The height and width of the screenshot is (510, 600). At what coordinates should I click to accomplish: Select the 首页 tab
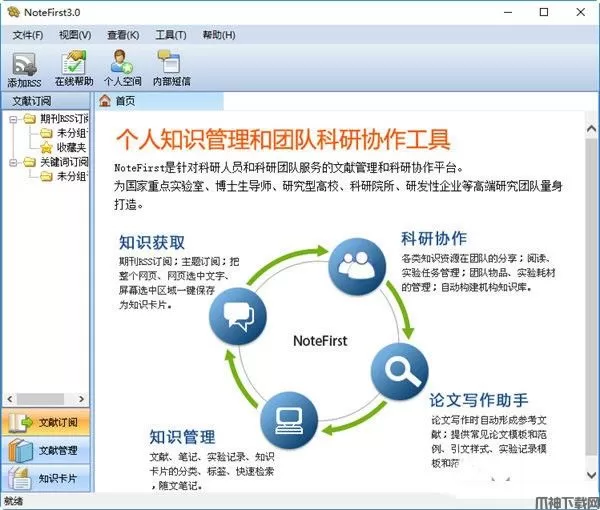tap(159, 101)
